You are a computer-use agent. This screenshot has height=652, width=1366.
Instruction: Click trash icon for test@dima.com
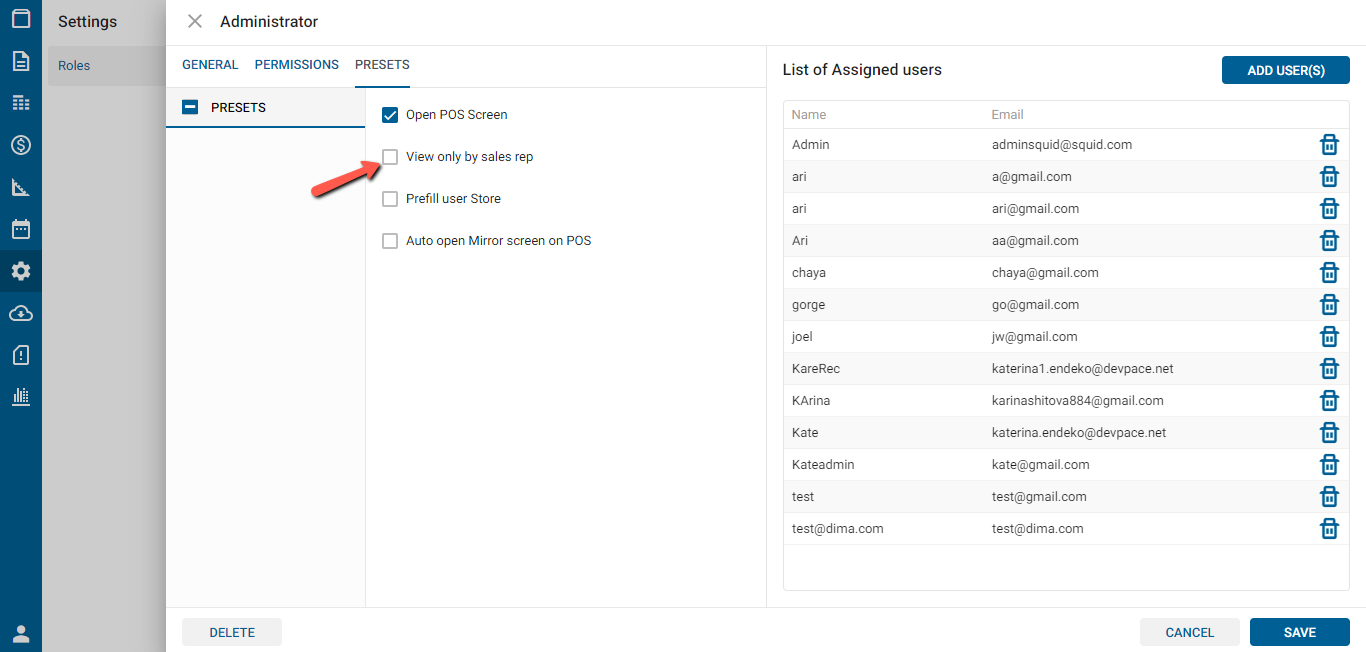(x=1329, y=529)
